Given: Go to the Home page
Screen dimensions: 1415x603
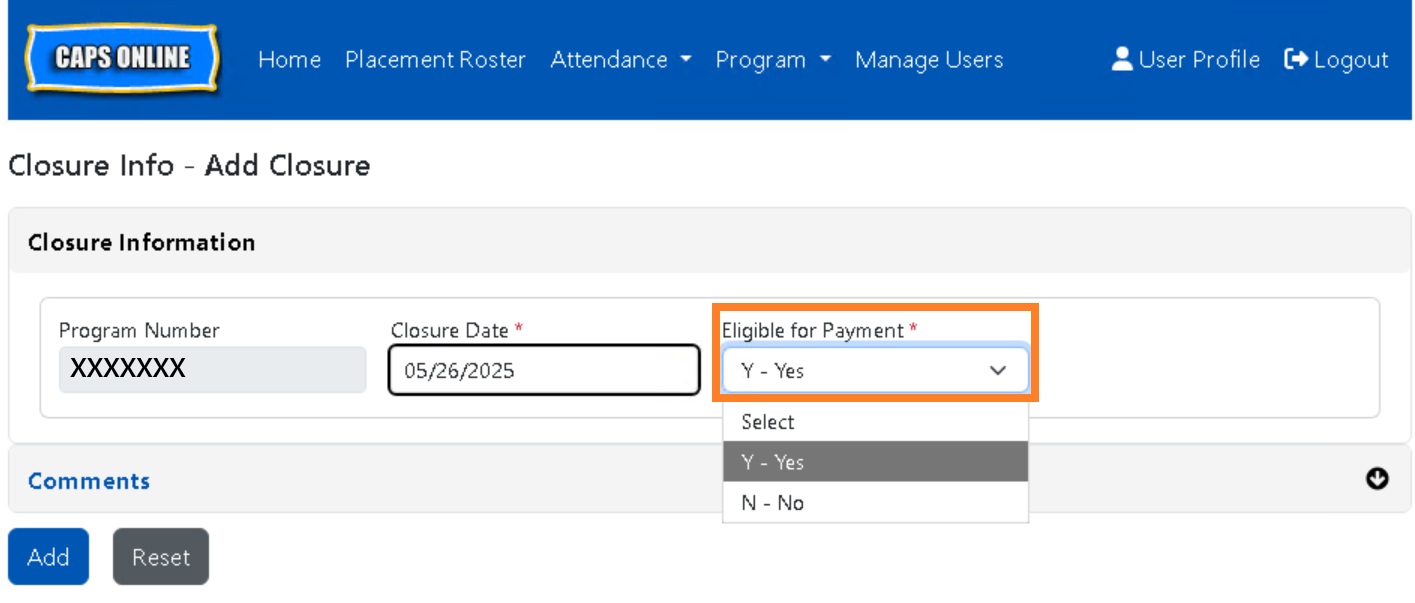Looking at the screenshot, I should point(289,60).
